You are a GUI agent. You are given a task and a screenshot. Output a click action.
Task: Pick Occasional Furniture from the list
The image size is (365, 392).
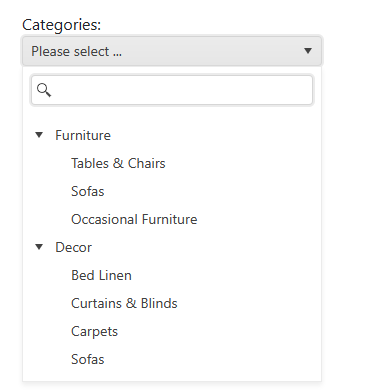point(134,219)
